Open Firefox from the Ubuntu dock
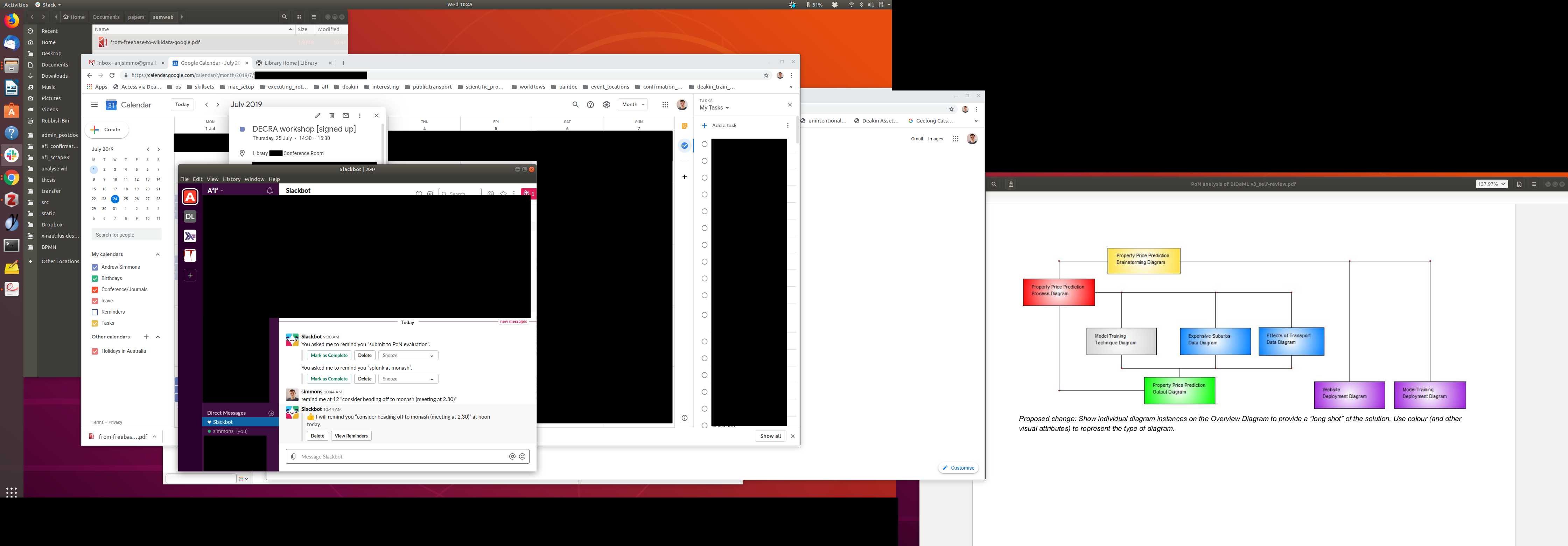1568x546 pixels. tap(12, 21)
